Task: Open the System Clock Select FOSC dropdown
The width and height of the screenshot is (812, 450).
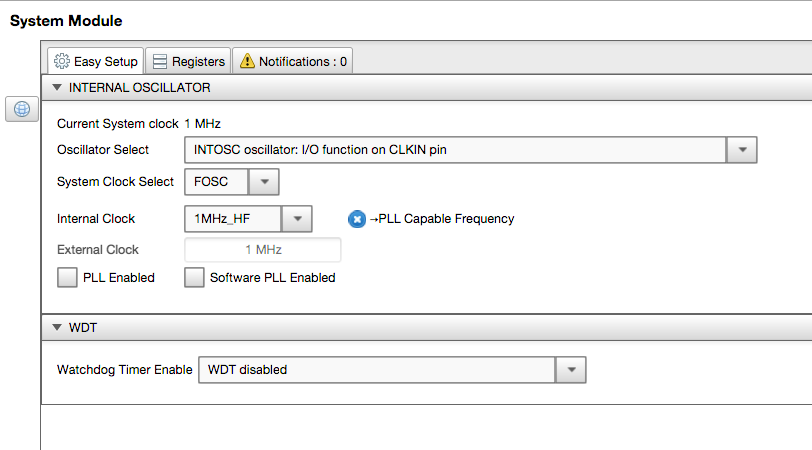Action: tap(264, 182)
